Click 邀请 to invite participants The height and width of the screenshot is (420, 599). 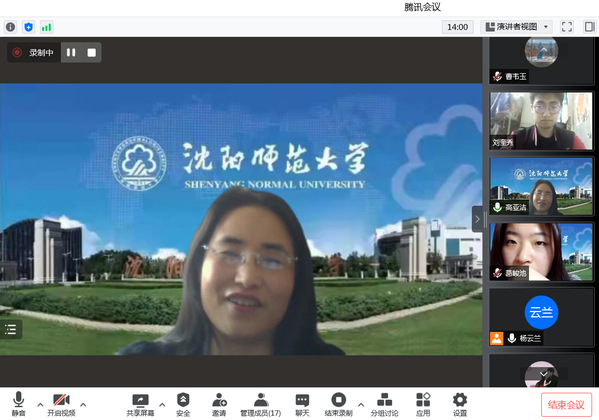tap(219, 404)
